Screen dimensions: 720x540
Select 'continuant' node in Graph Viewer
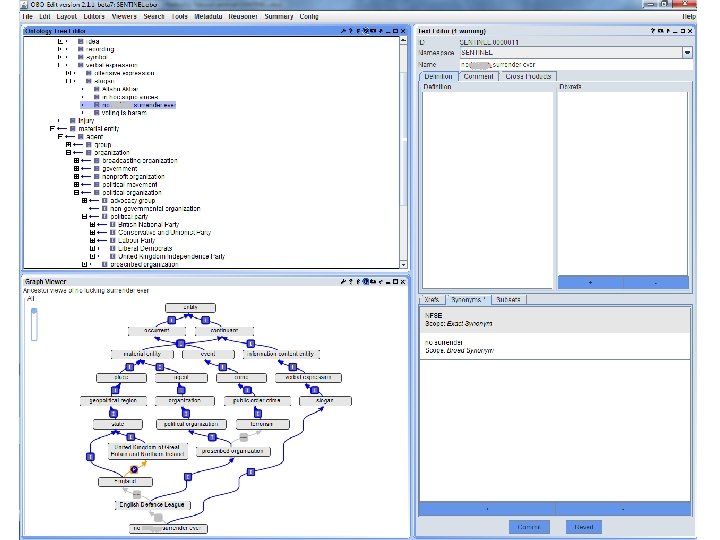pyautogui.click(x=224, y=331)
